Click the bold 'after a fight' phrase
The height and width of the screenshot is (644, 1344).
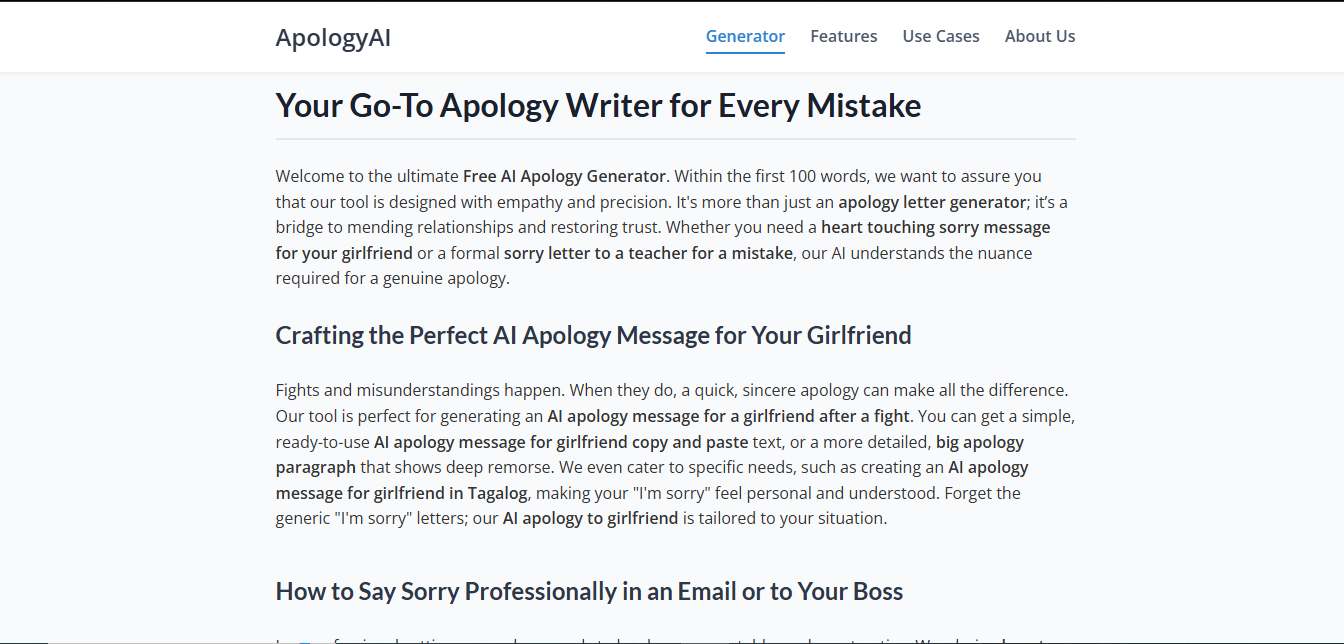pos(860,416)
